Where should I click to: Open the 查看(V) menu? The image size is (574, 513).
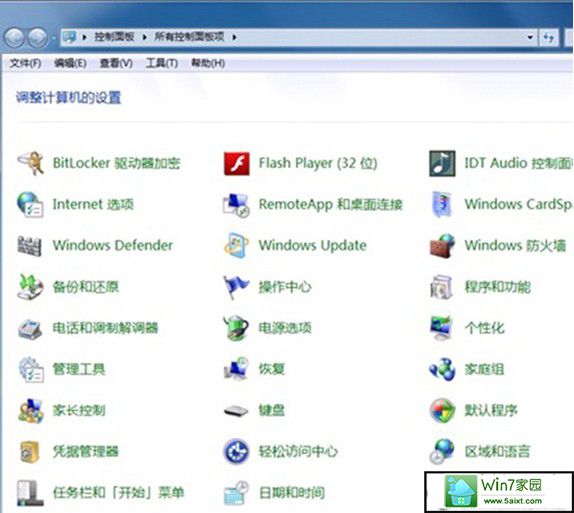[x=116, y=63]
